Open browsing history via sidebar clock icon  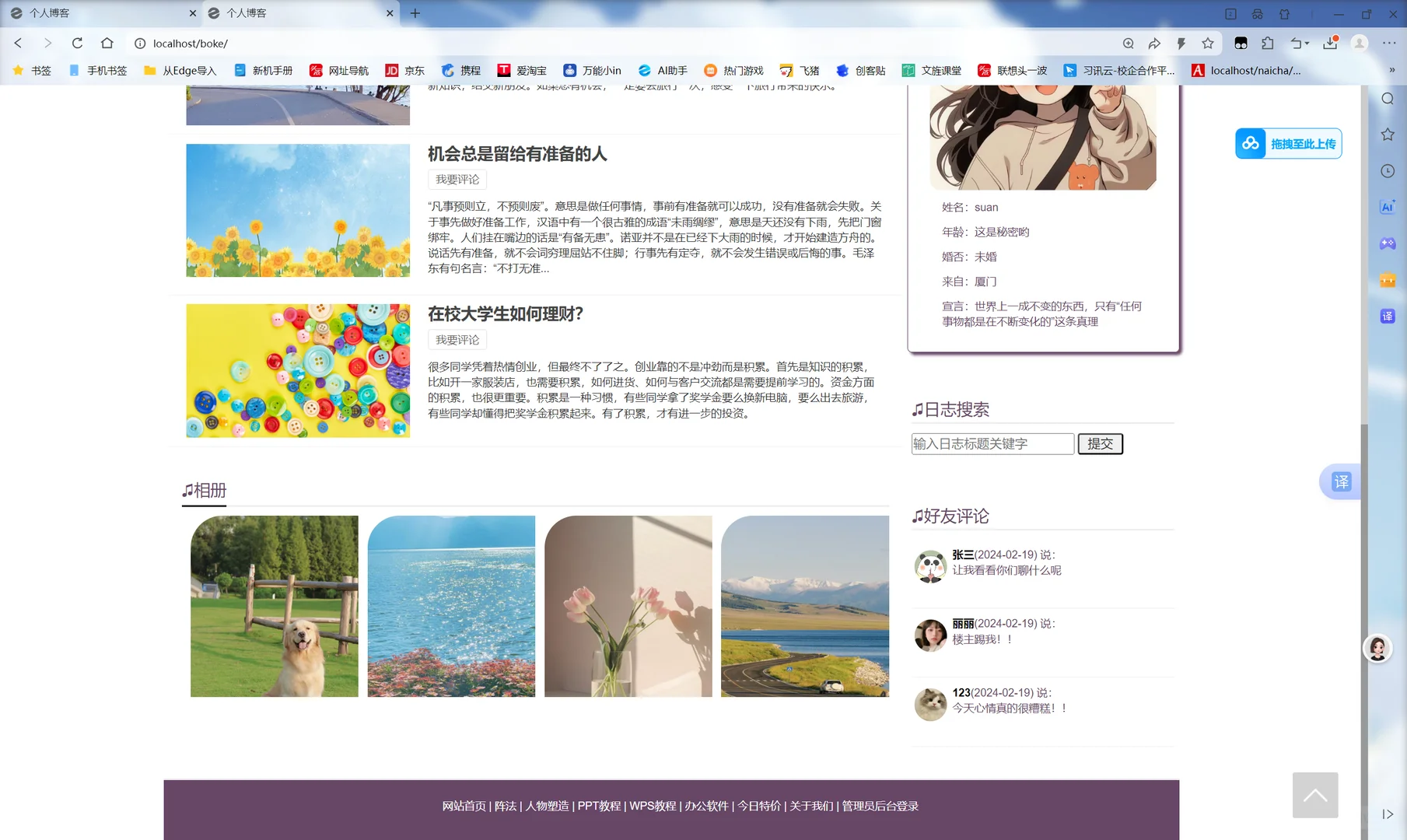tap(1388, 171)
